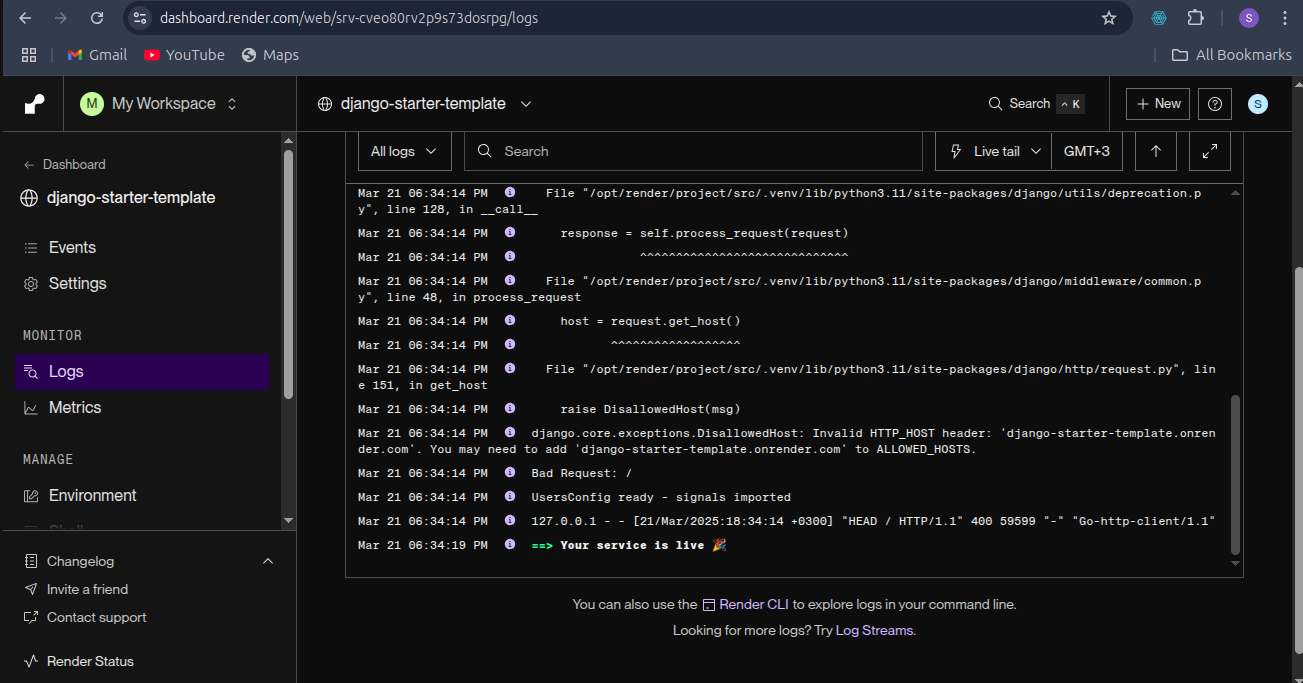1303x683 pixels.
Task: Click the log panel vertical scrollbar
Action: (1235, 473)
